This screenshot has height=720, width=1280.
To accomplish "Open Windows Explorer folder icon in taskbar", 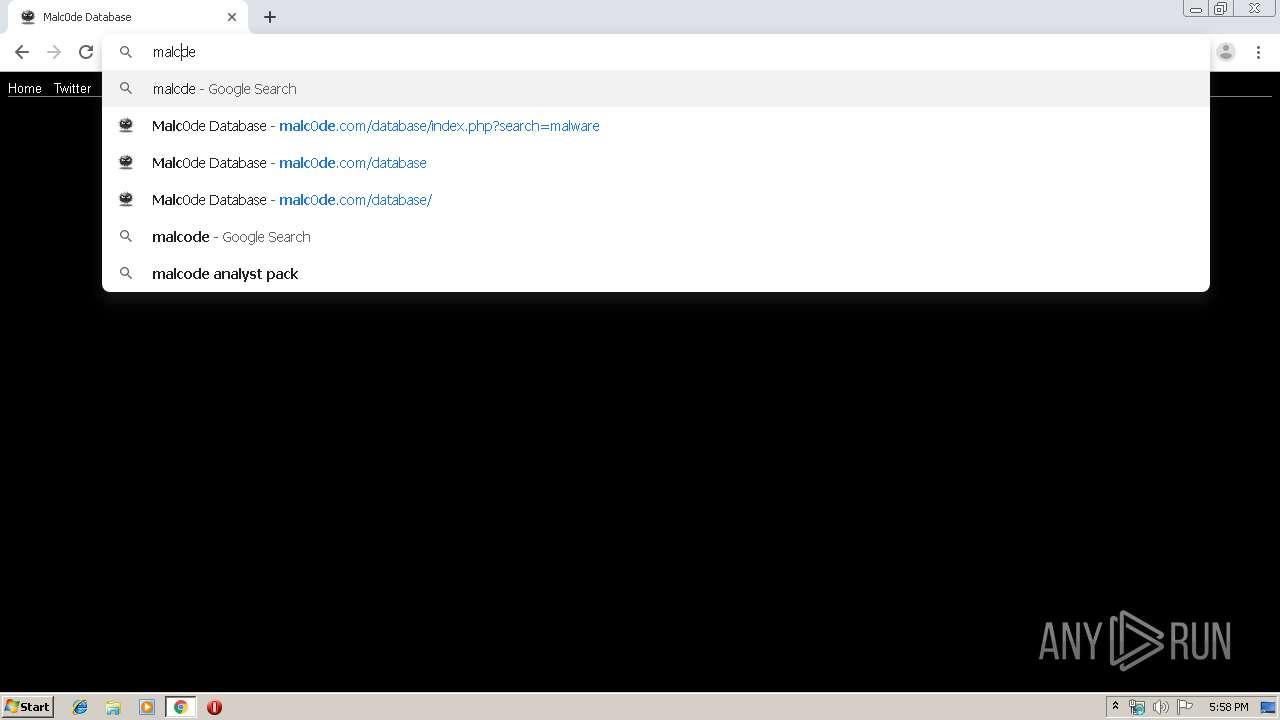I will [113, 707].
